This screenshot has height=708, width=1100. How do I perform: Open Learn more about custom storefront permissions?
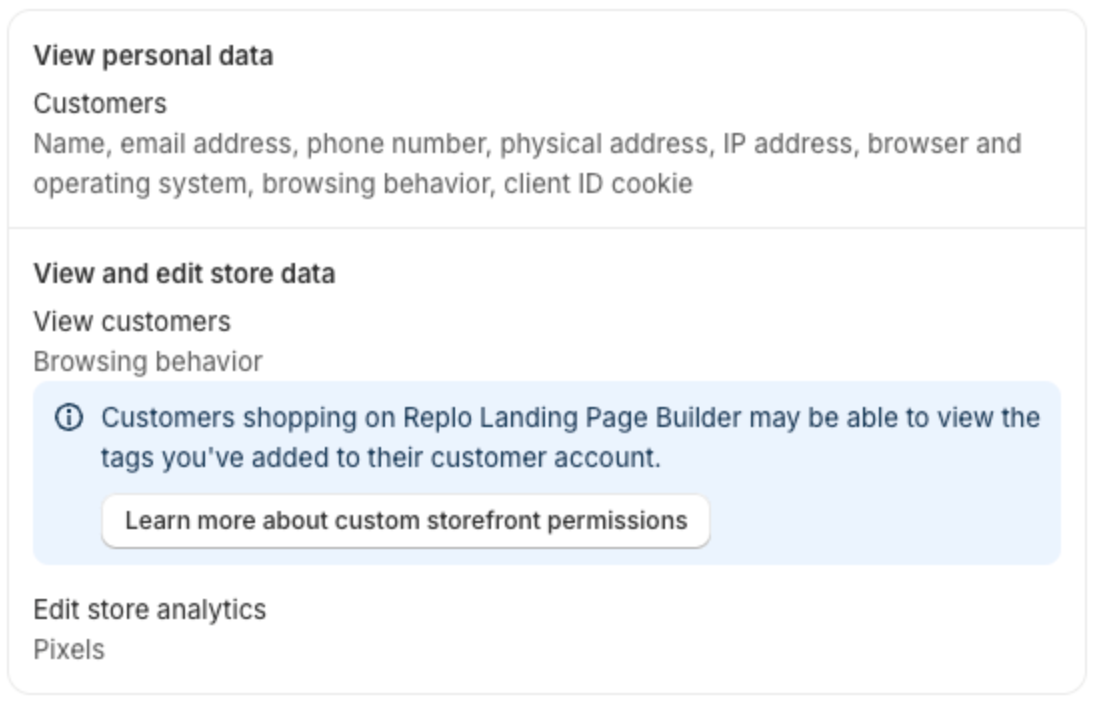coord(406,521)
